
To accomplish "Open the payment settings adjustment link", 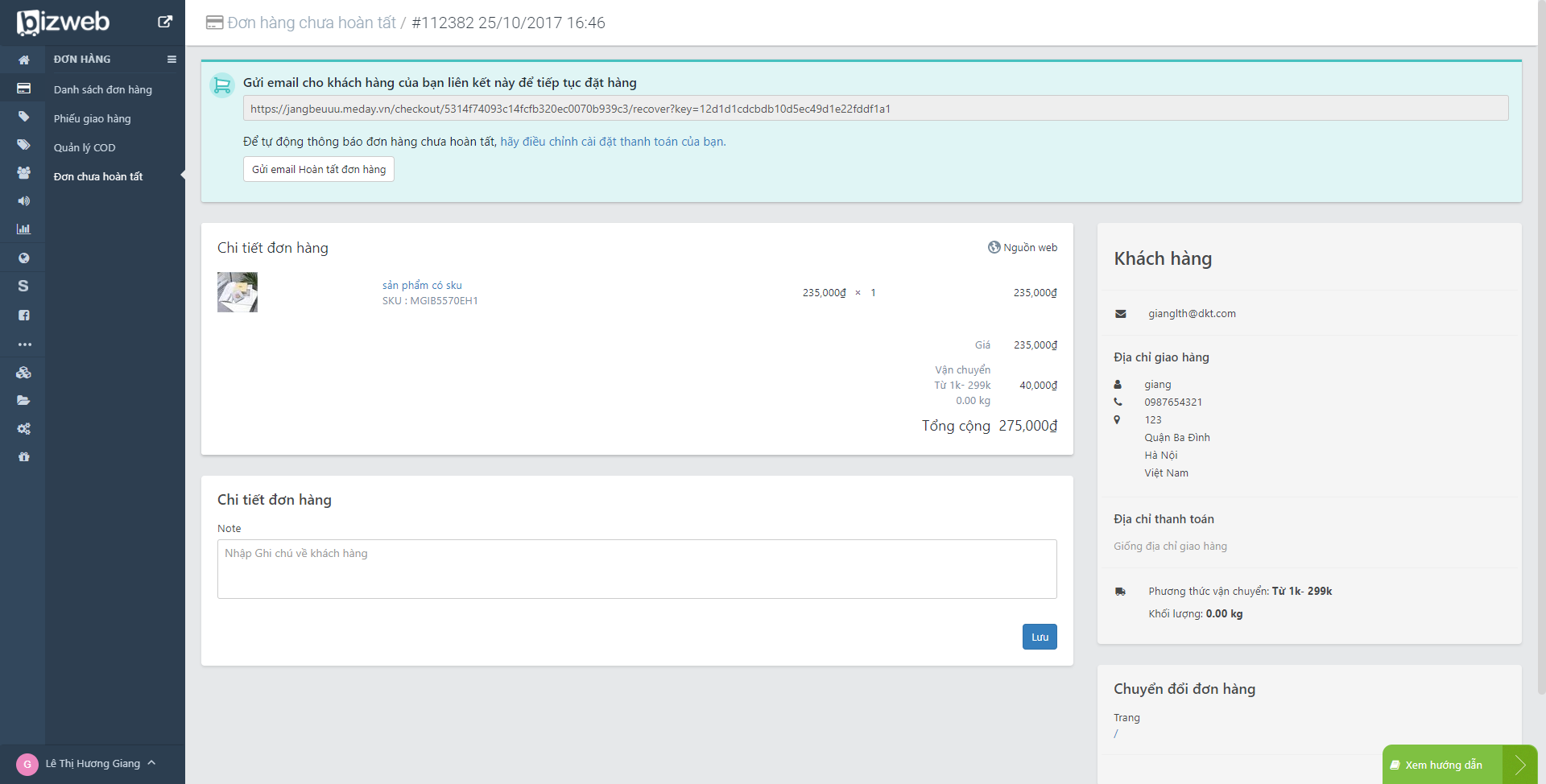I will (x=613, y=142).
